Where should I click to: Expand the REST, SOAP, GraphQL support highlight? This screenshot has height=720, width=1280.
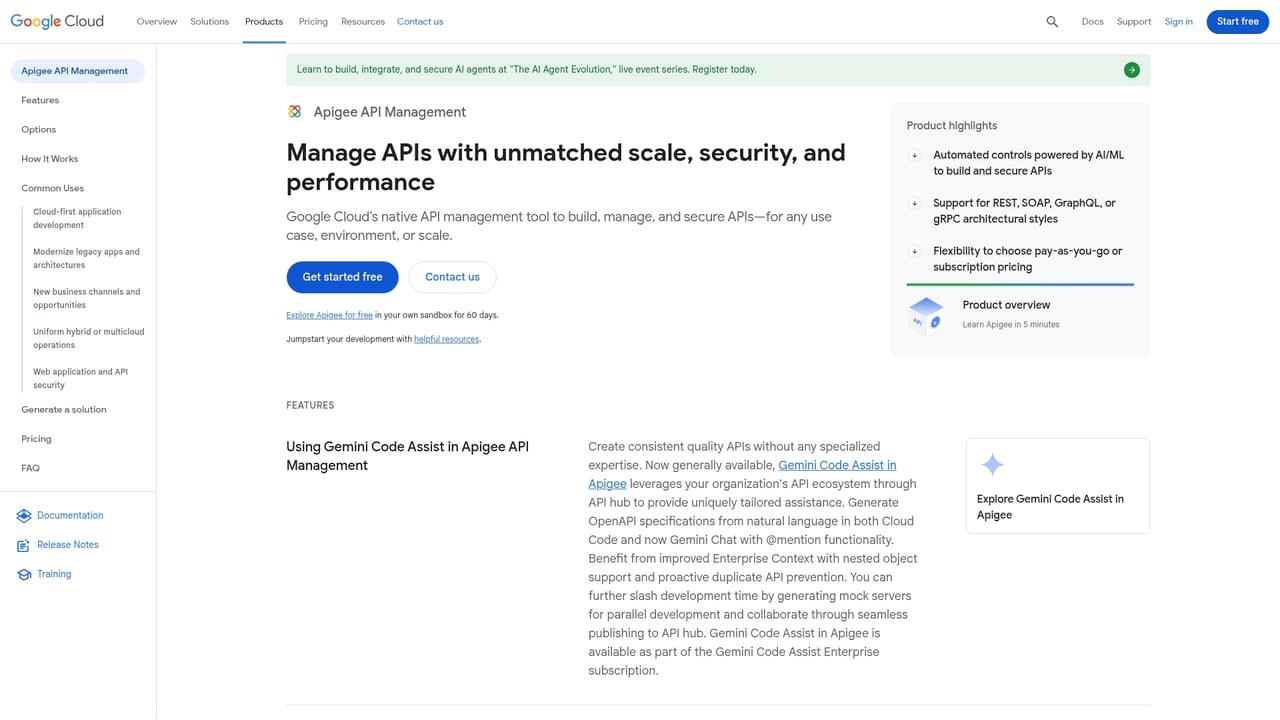point(914,203)
